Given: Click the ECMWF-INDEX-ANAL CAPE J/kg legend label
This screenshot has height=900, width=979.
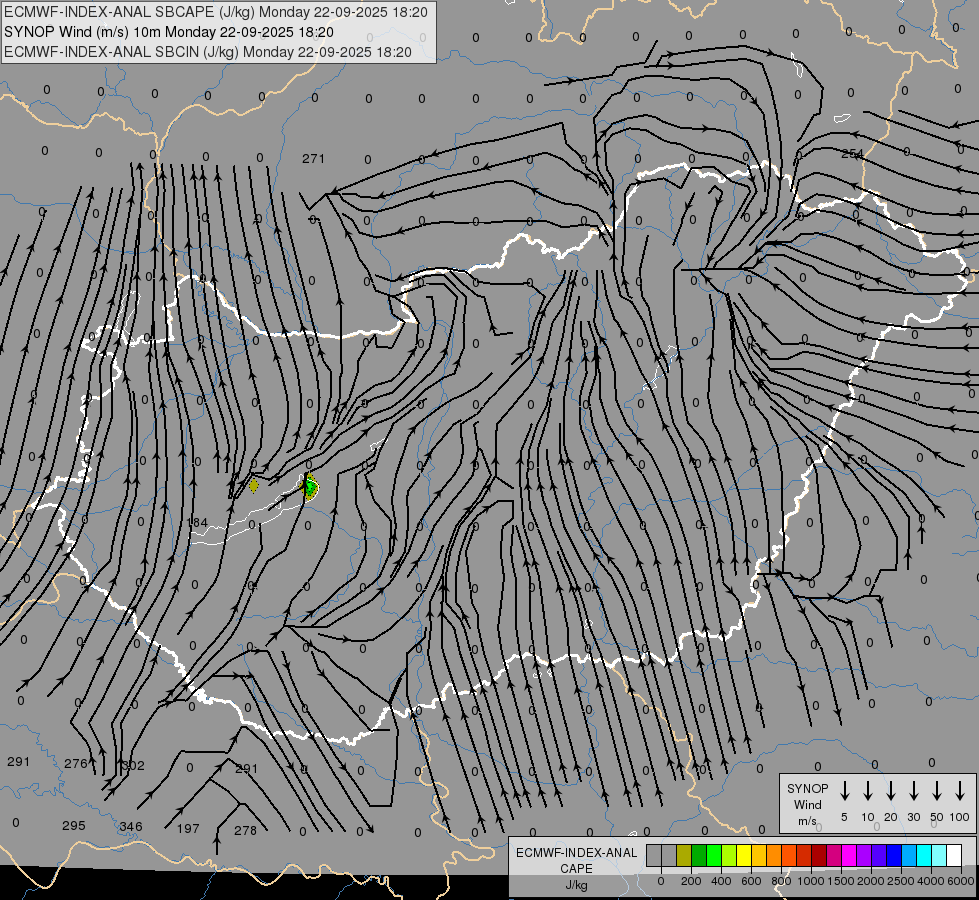Looking at the screenshot, I should click(x=575, y=868).
